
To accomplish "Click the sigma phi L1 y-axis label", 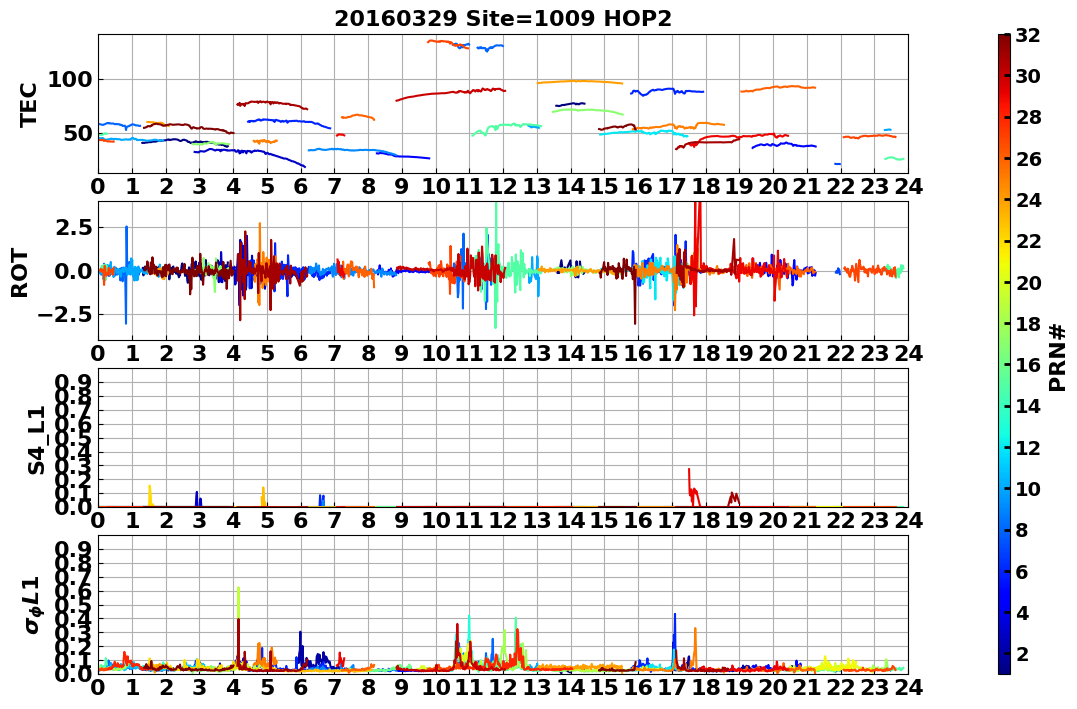I will click(34, 605).
